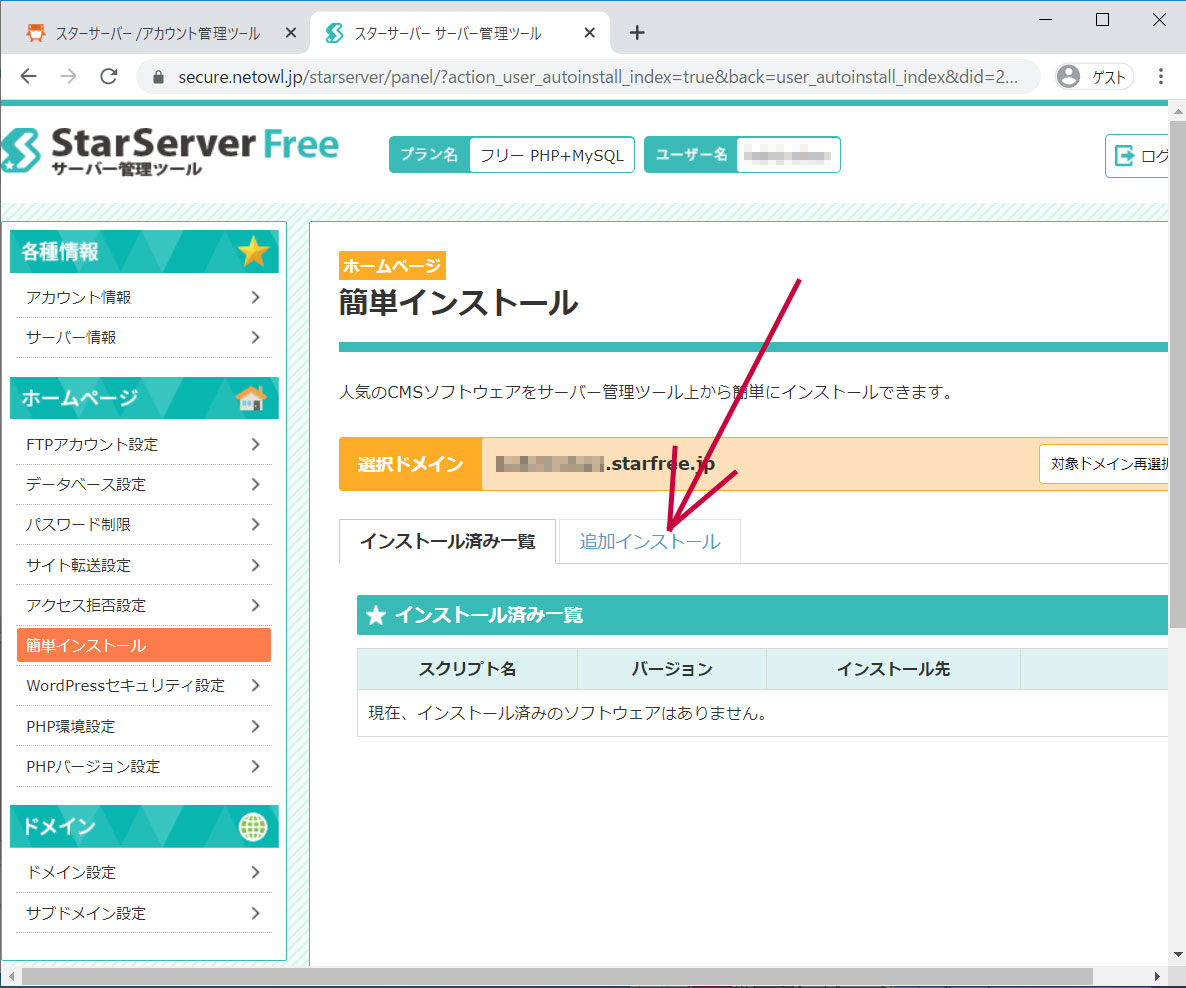Open FTPアカウント設定 menu item
1186x988 pixels.
(144, 444)
